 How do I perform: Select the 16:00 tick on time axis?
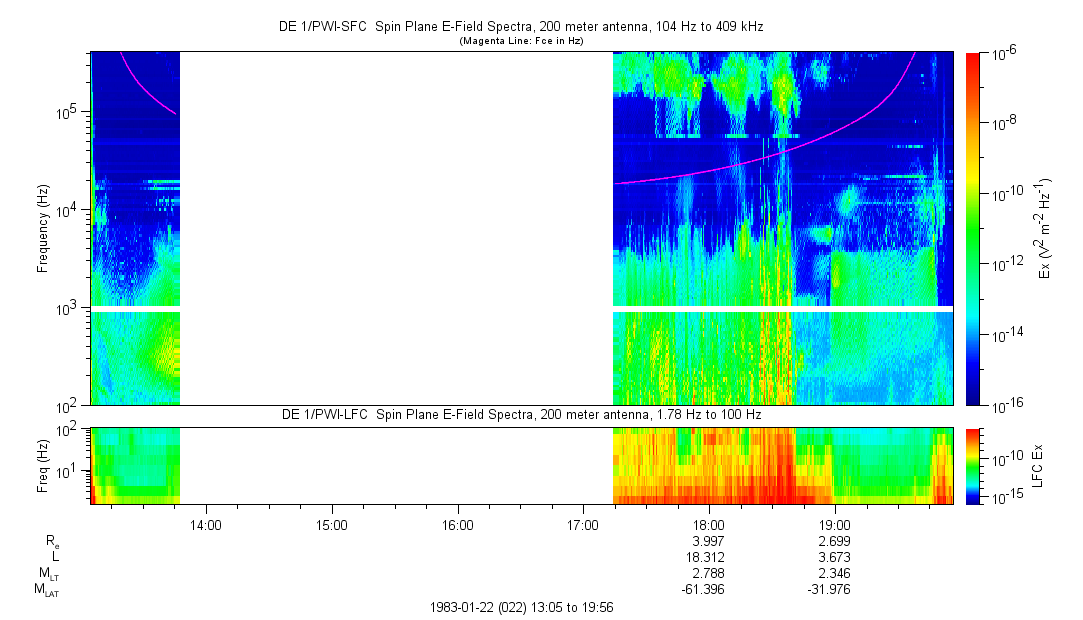pyautogui.click(x=457, y=523)
